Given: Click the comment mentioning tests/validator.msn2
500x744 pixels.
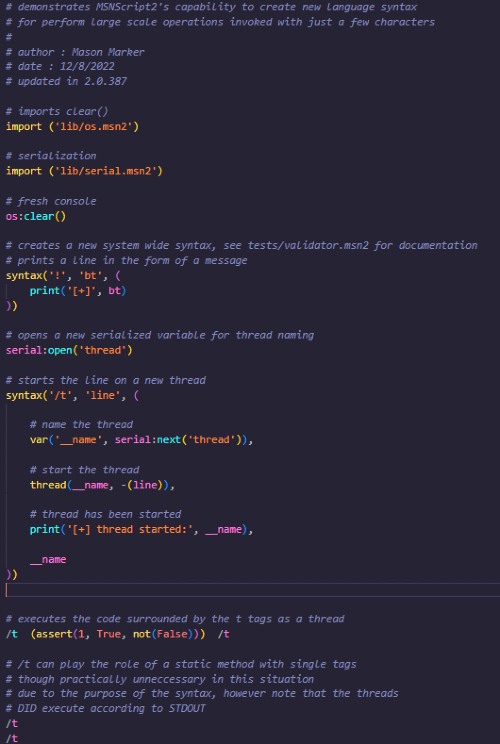Looking at the screenshot, I should click(241, 245).
